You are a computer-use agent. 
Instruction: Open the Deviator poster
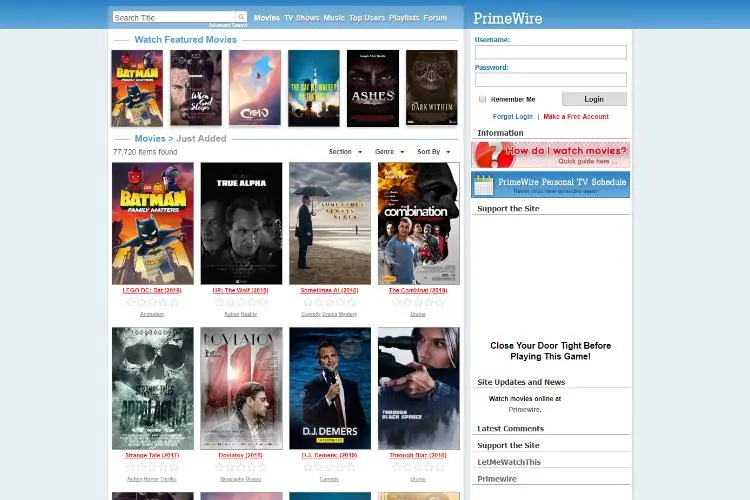(241, 389)
